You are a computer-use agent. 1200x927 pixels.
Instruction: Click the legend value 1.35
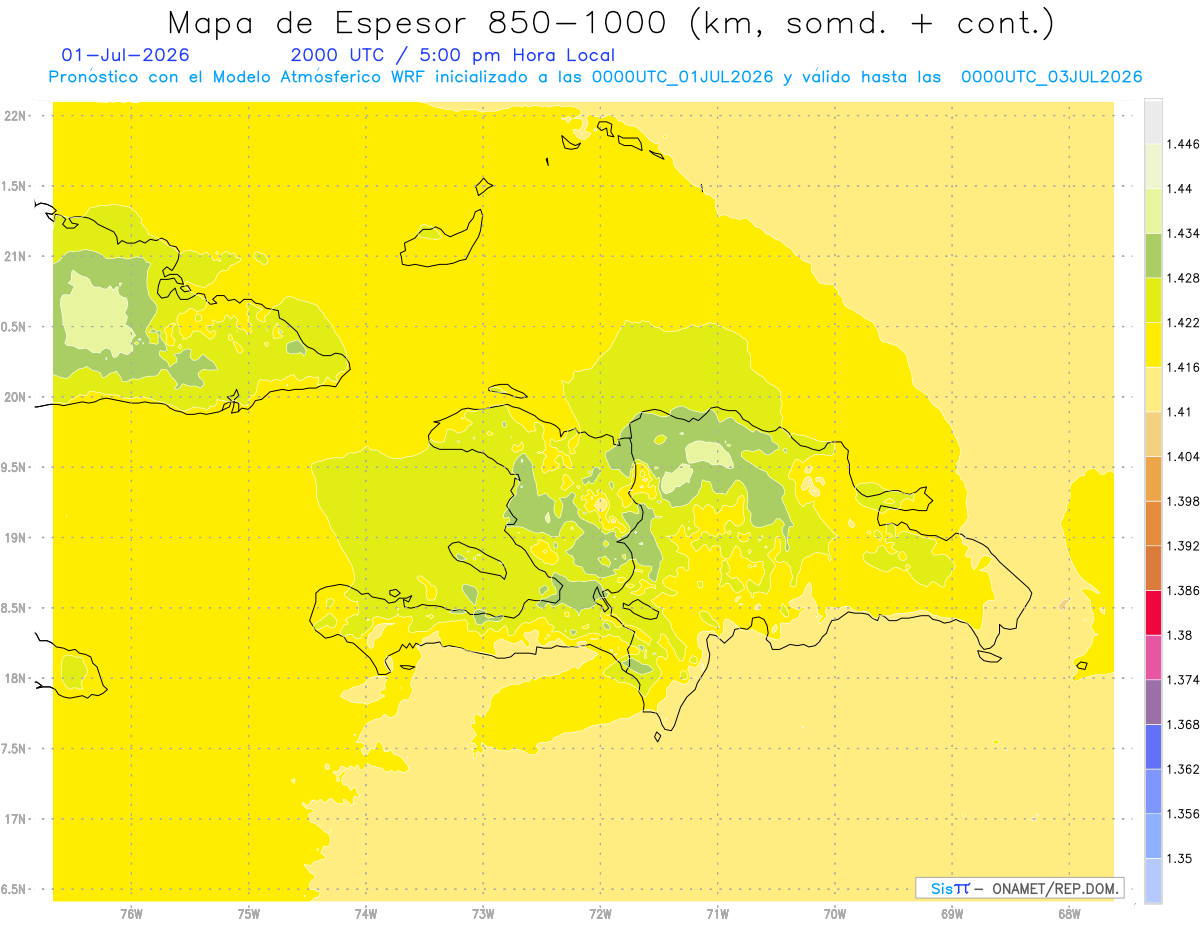(x=1180, y=858)
